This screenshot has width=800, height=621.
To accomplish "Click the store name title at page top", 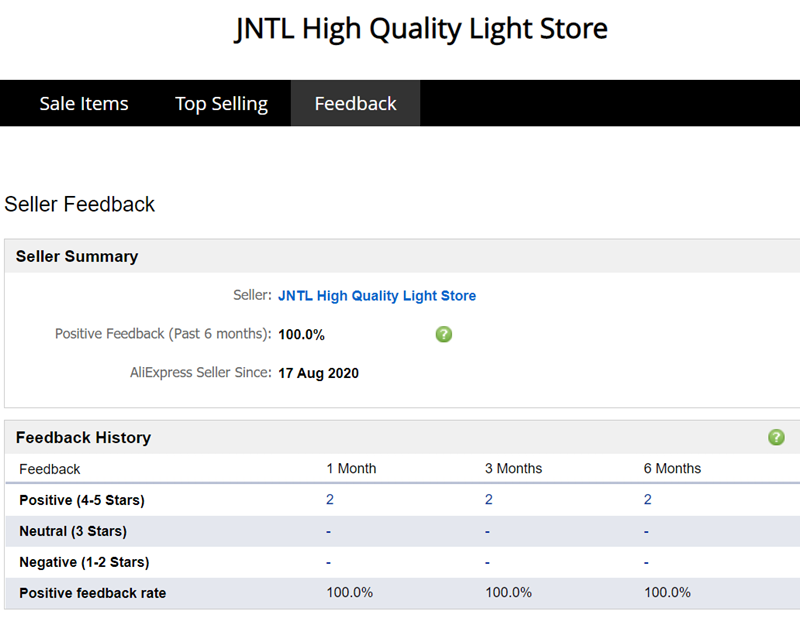I will coord(421,29).
